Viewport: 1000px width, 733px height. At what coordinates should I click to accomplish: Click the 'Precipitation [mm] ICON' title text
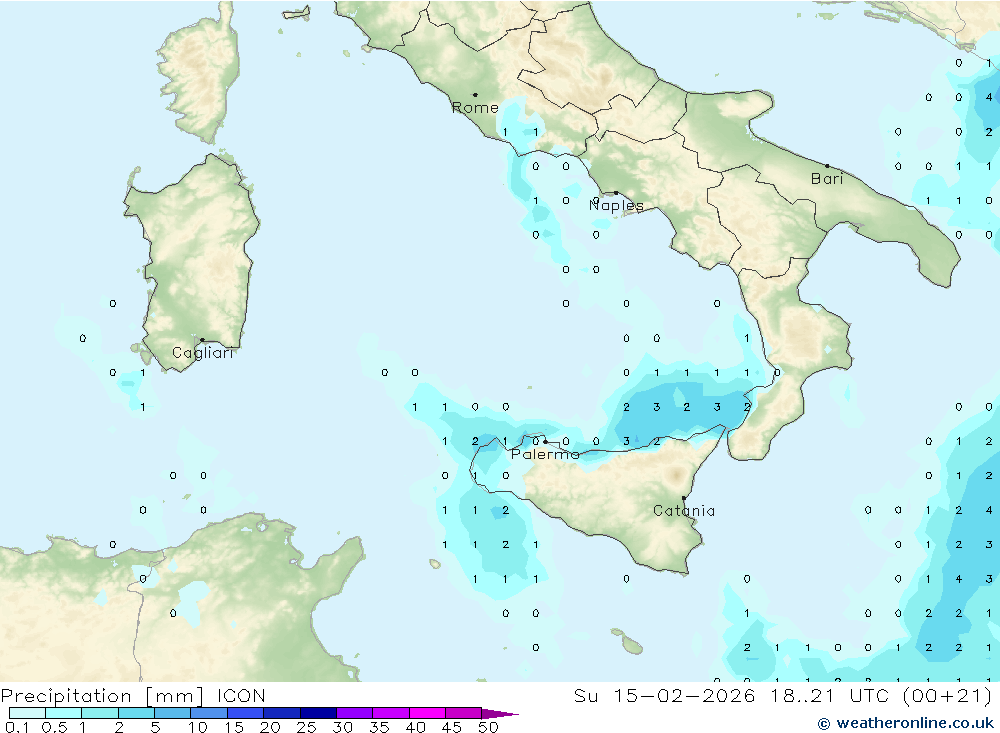pyautogui.click(x=133, y=696)
